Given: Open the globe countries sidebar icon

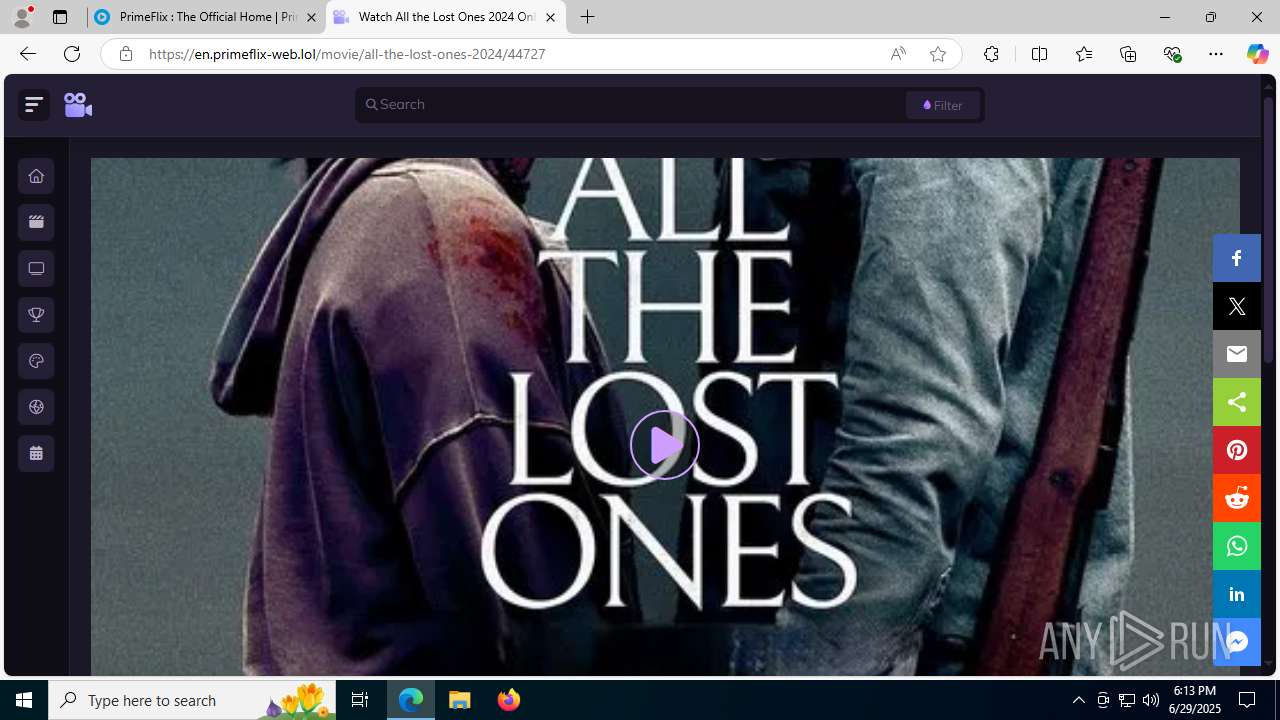Looking at the screenshot, I should pyautogui.click(x=36, y=407).
